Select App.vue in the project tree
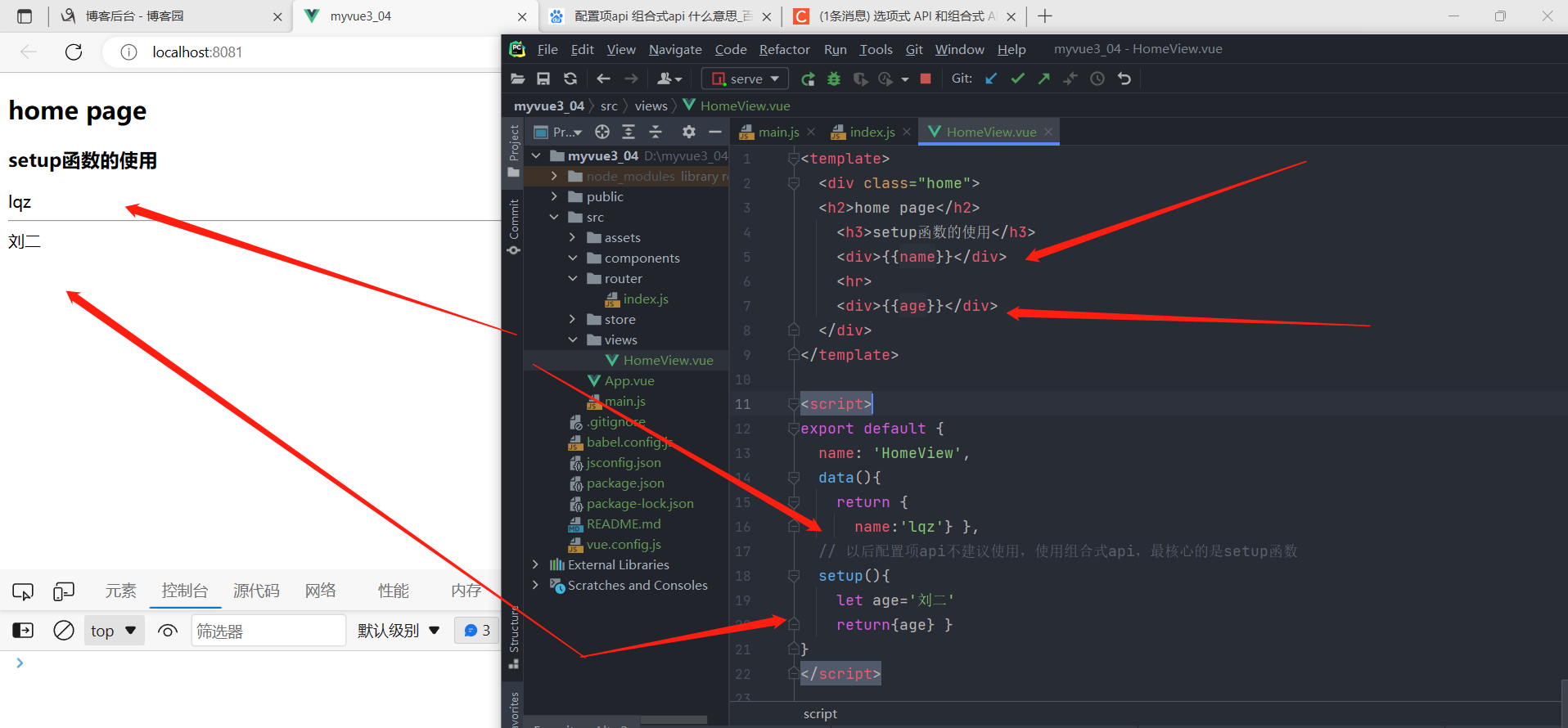Image resolution: width=1568 pixels, height=728 pixels. tap(629, 380)
